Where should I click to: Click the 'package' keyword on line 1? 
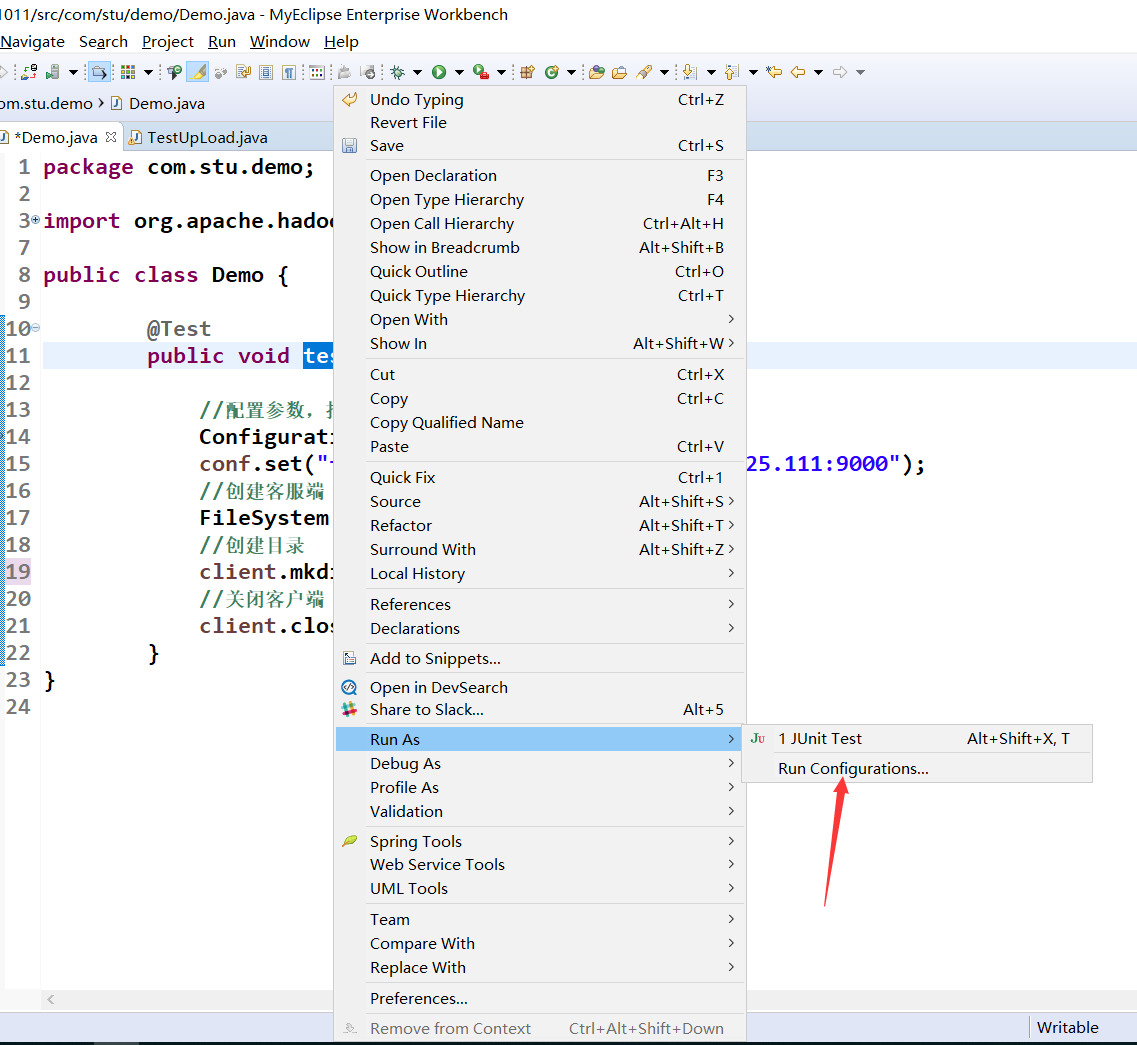pyautogui.click(x=88, y=168)
